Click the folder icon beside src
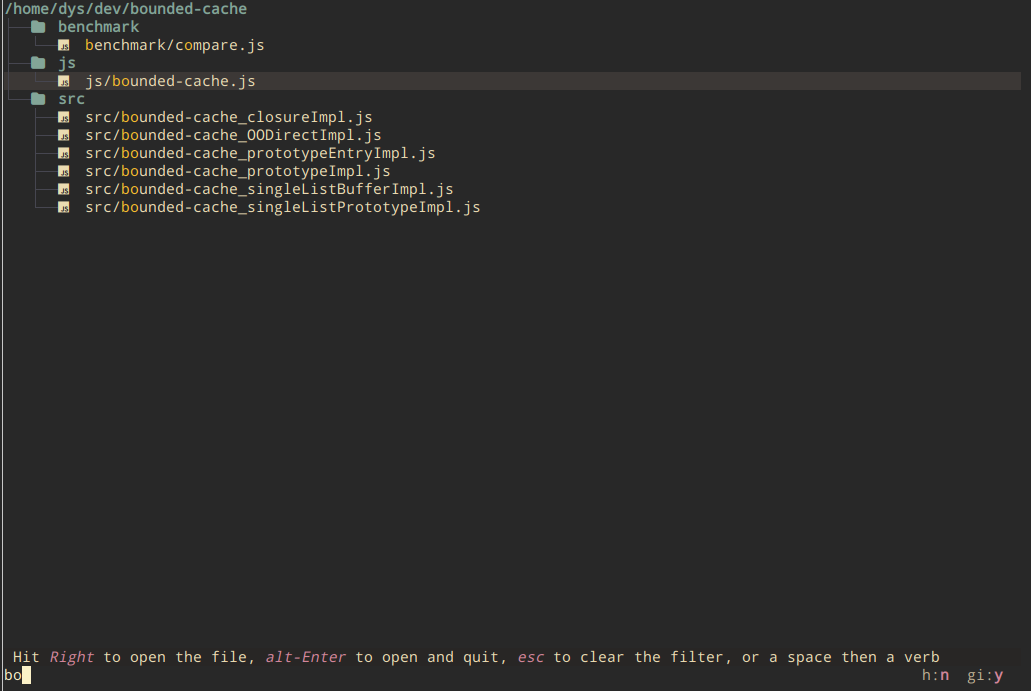This screenshot has width=1031, height=691. (x=37, y=98)
